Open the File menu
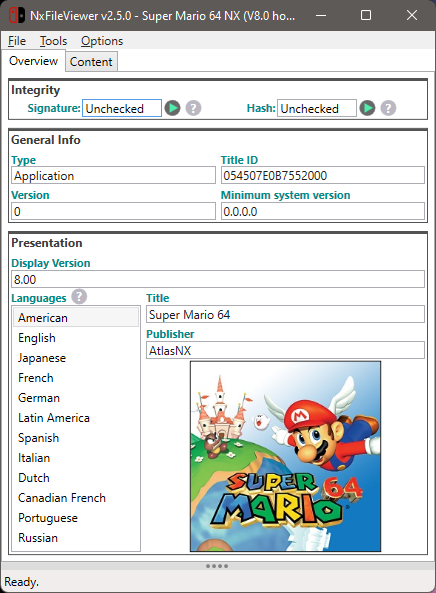The height and width of the screenshot is (593, 436). (17, 41)
